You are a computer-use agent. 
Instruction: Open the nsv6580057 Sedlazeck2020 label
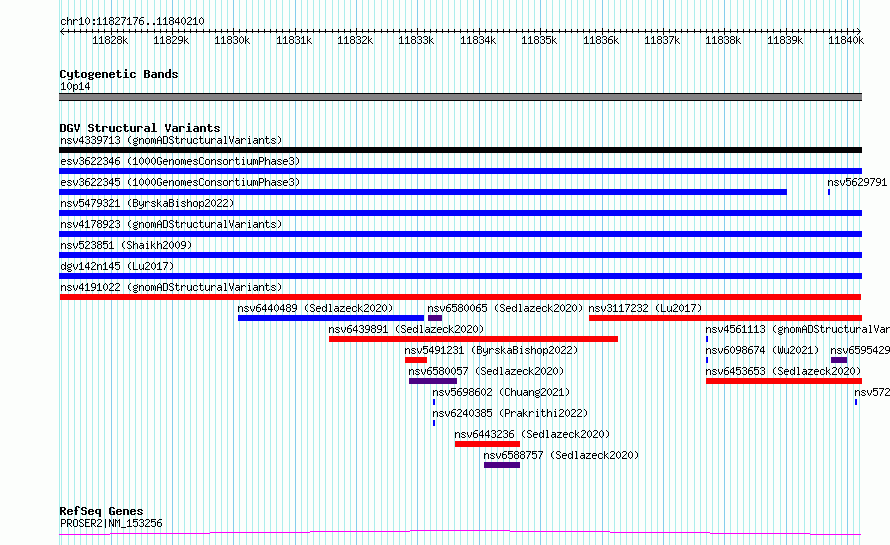click(x=486, y=371)
